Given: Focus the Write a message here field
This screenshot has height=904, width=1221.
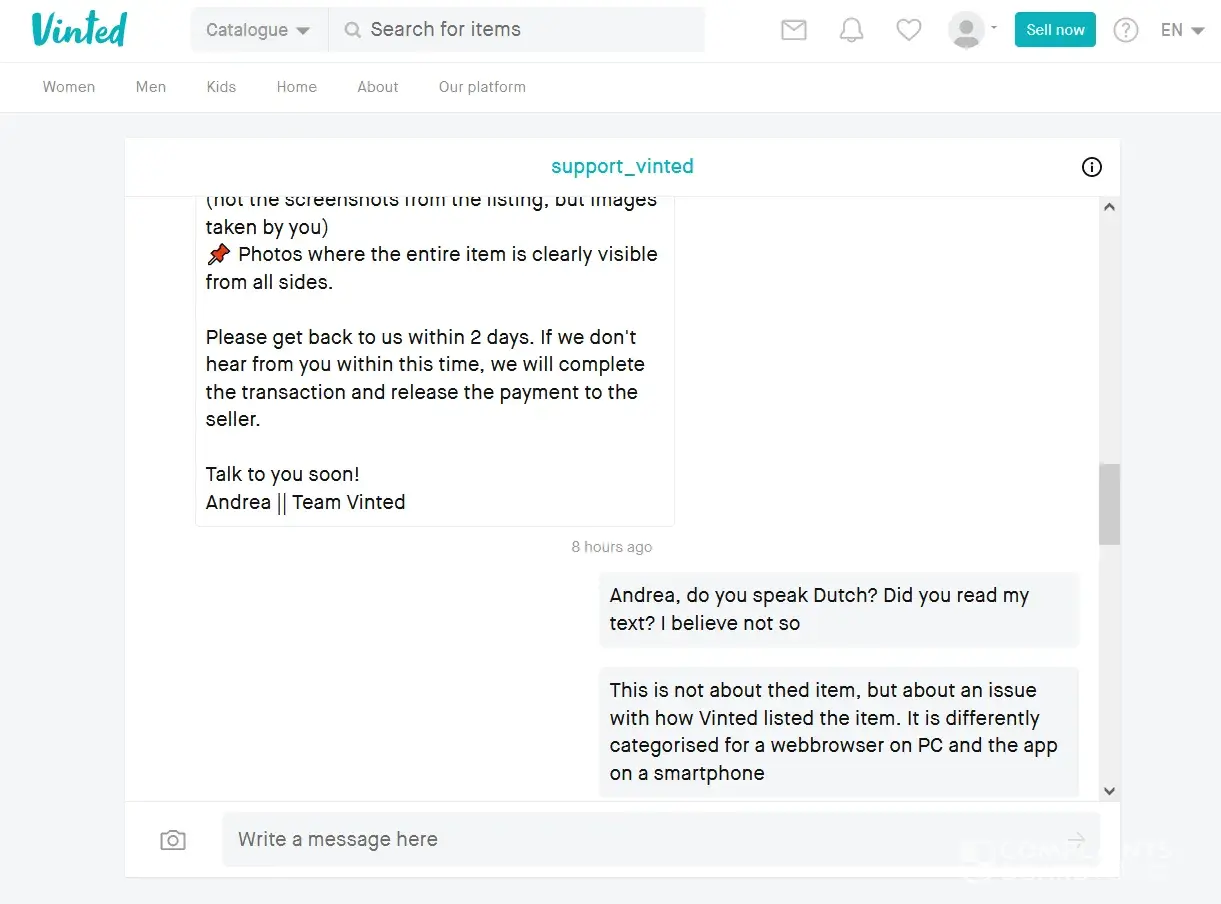Looking at the screenshot, I should [640, 839].
